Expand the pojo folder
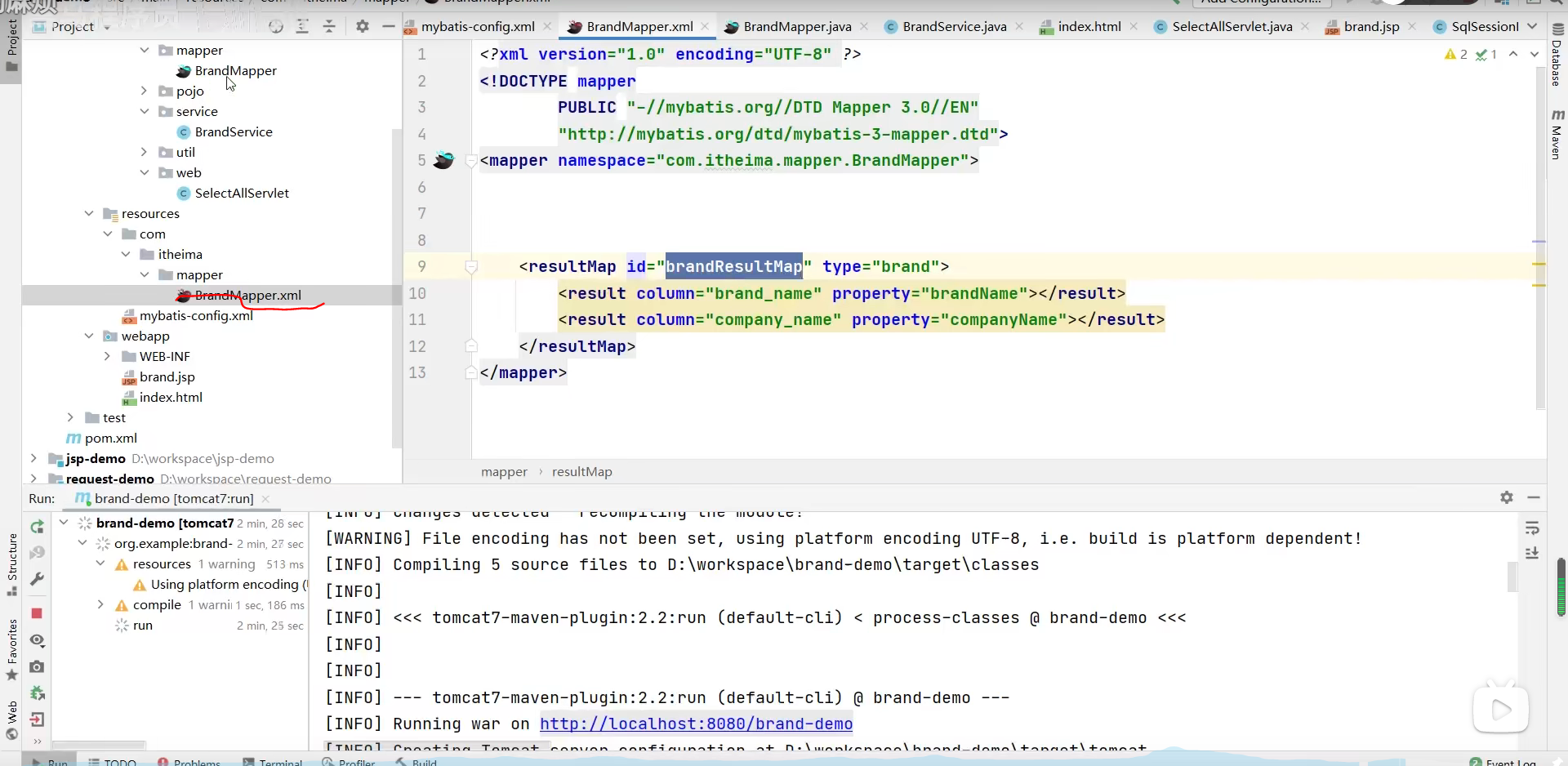Screen dimensions: 1568x766 pyautogui.click(x=145, y=91)
